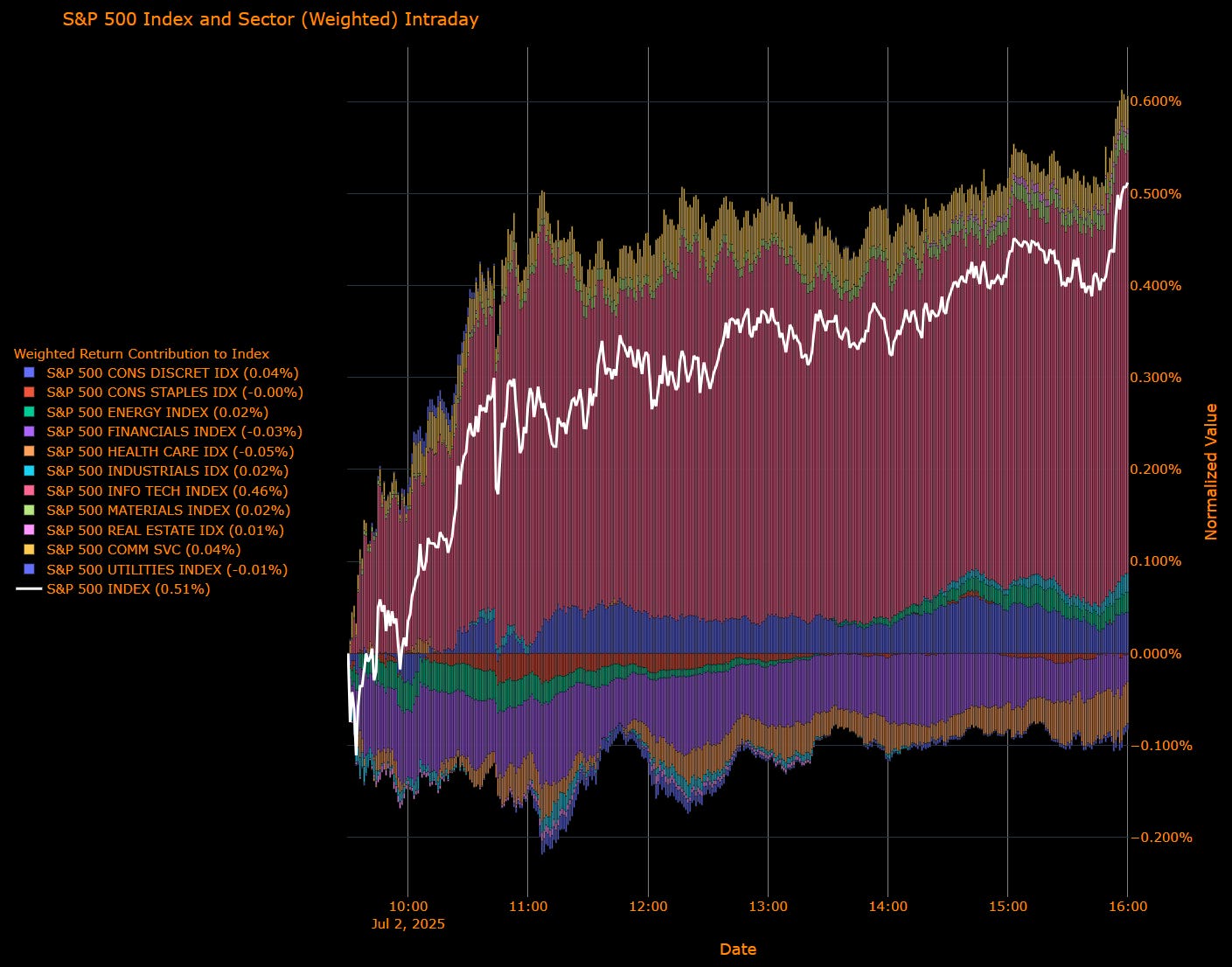This screenshot has height=967, width=1232.
Task: Click the CONS DISCRET blue legend swatch
Action: point(29,372)
